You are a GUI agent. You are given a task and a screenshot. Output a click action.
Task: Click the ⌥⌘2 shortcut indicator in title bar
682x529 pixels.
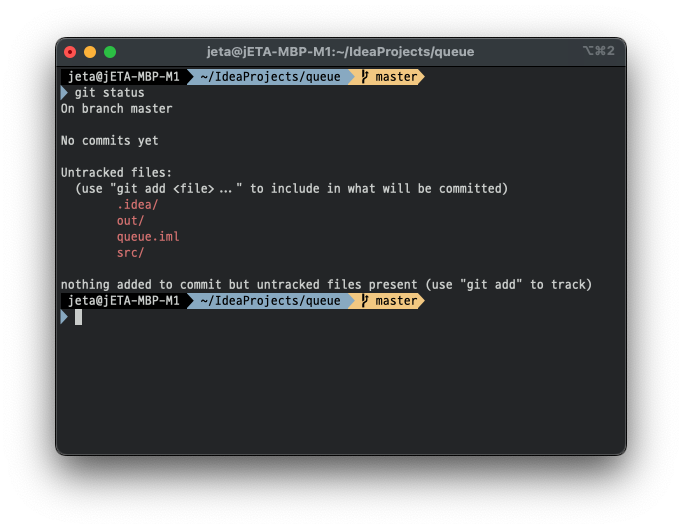pos(598,51)
